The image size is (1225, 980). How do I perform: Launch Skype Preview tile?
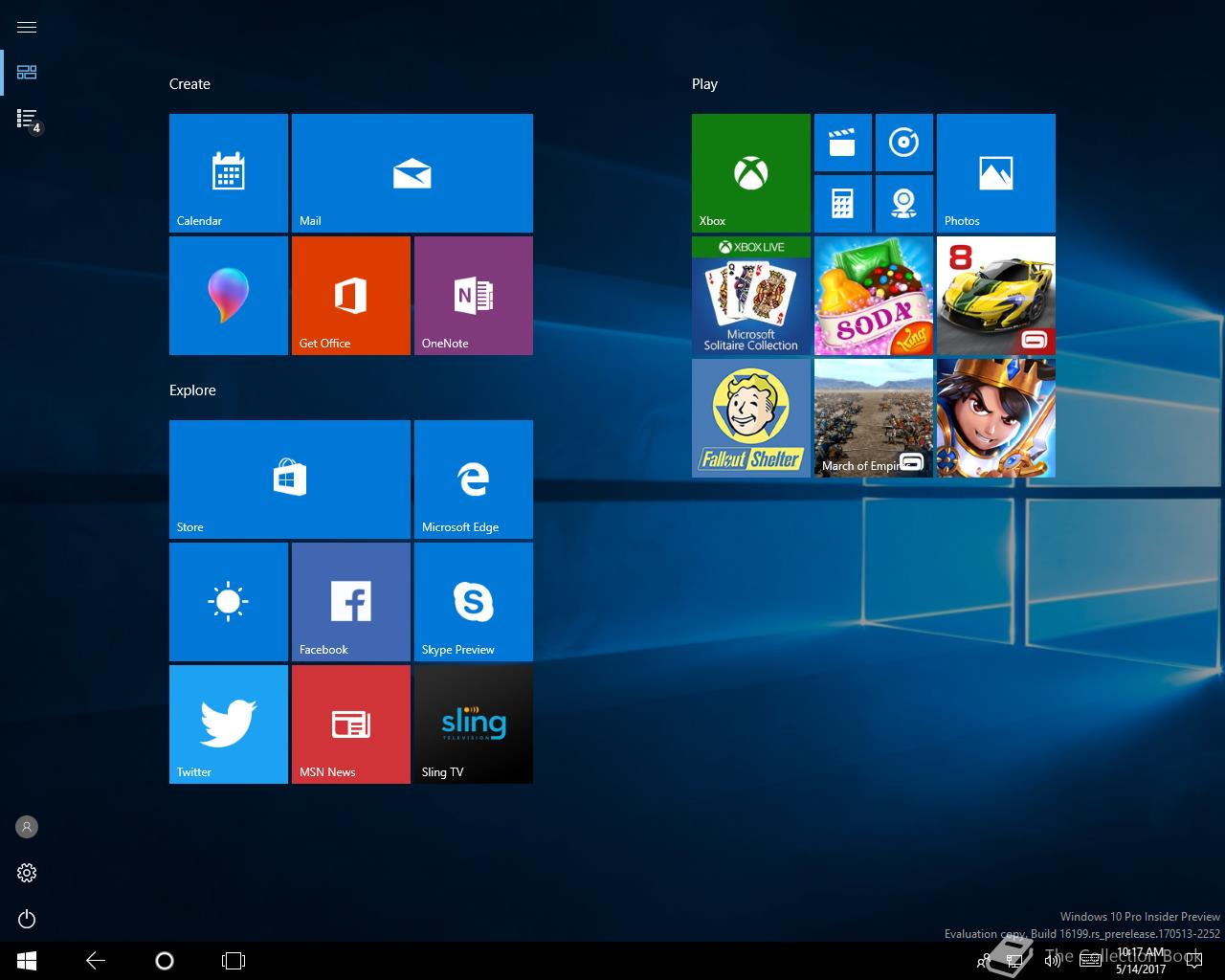pyautogui.click(x=474, y=602)
